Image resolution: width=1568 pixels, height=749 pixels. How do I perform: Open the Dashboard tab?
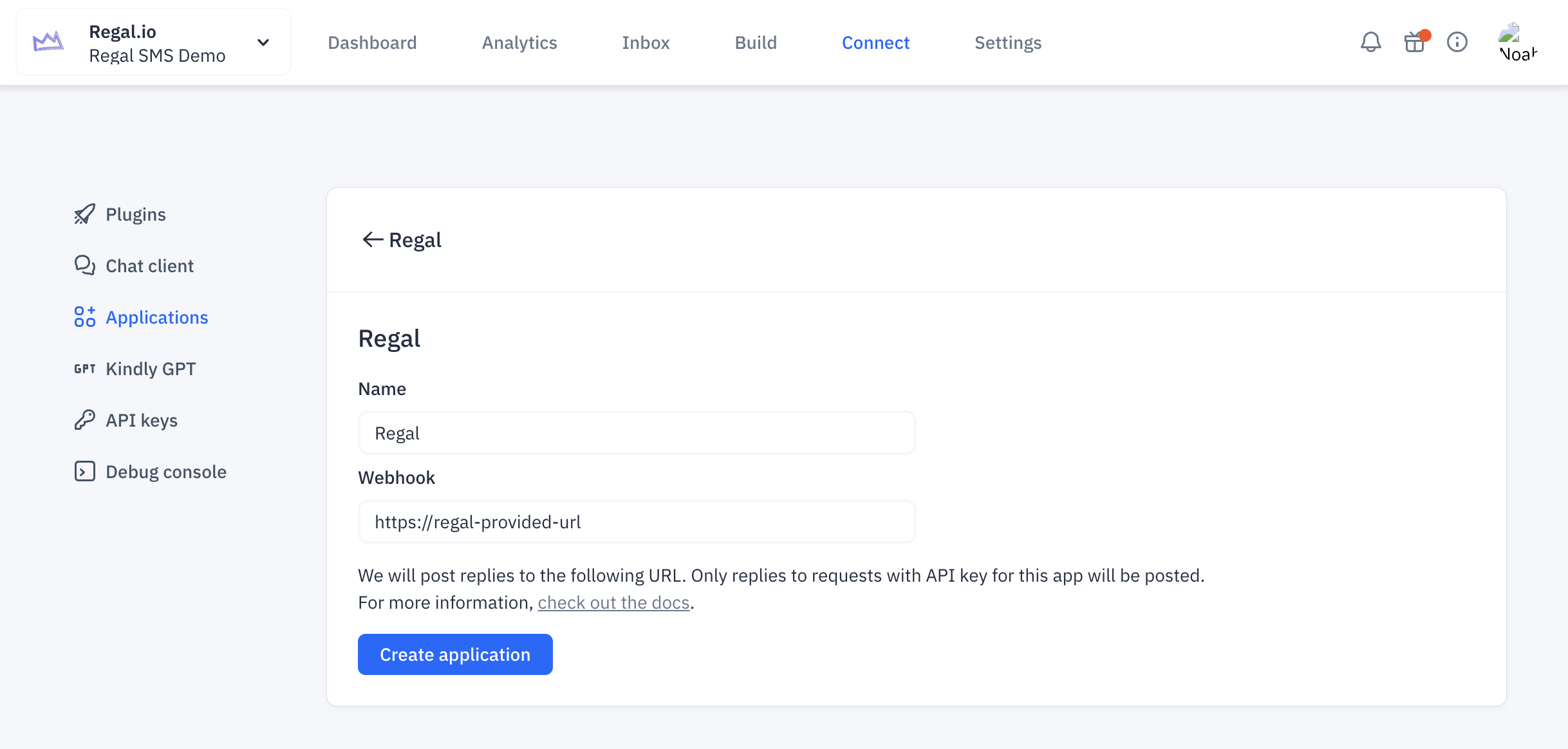(372, 42)
